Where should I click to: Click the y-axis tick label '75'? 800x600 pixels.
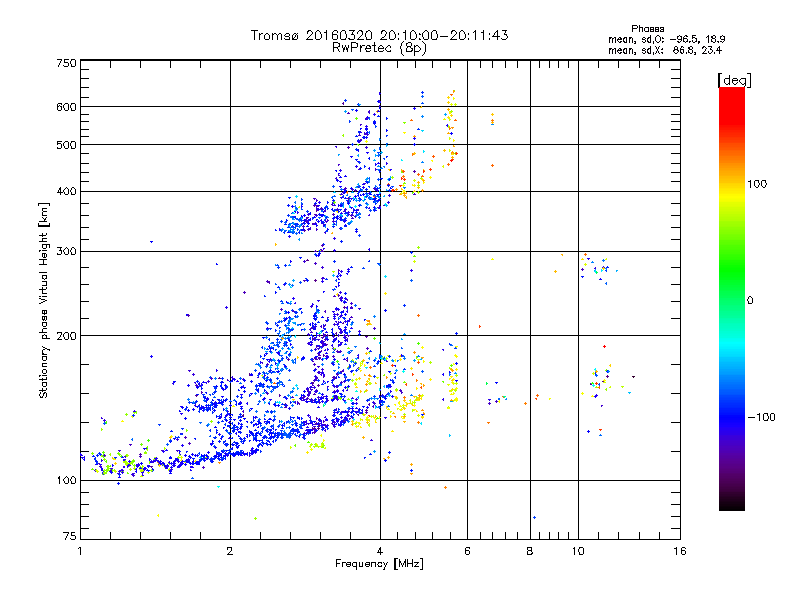(x=70, y=536)
